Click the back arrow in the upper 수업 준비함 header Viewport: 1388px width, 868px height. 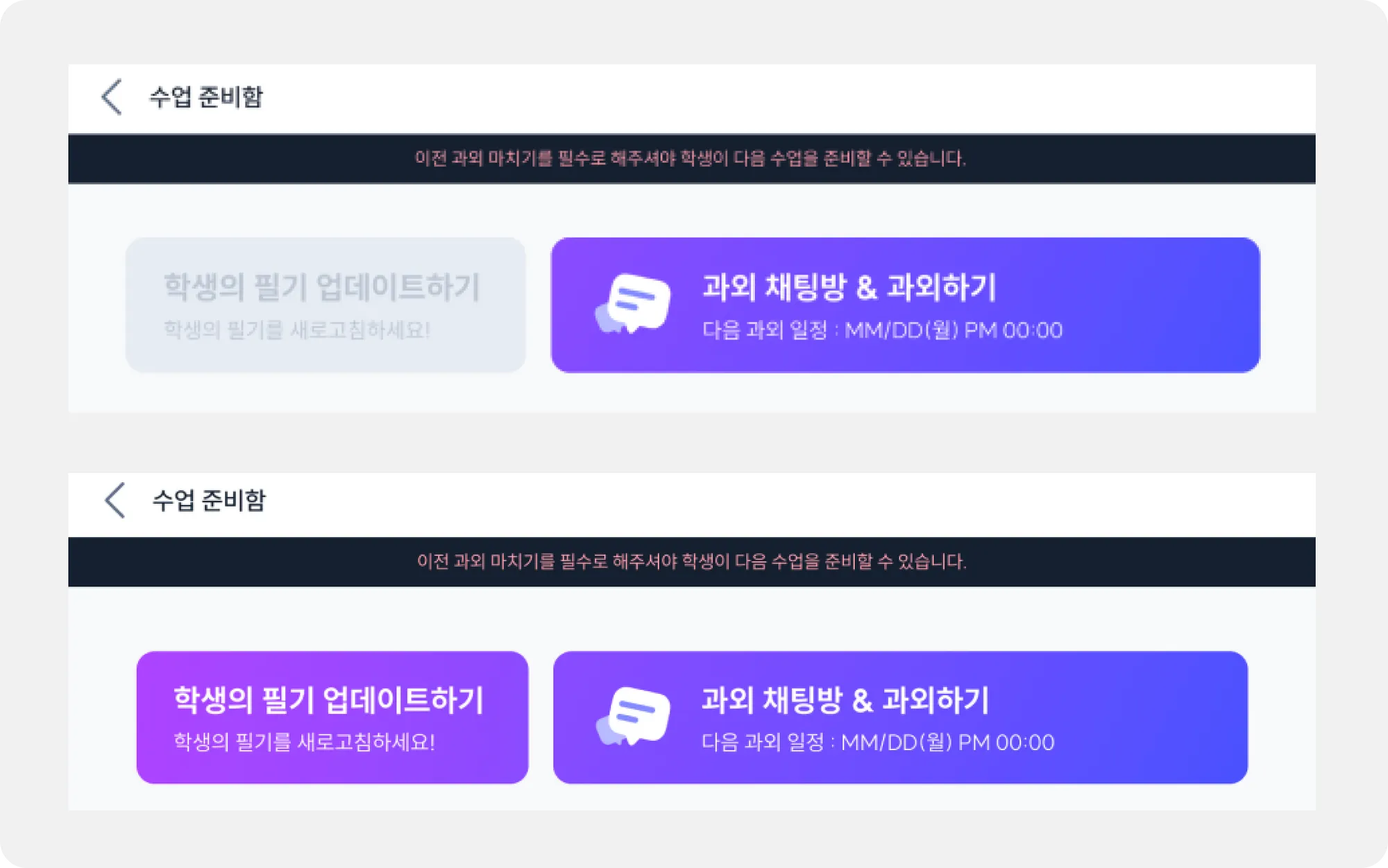(x=112, y=96)
